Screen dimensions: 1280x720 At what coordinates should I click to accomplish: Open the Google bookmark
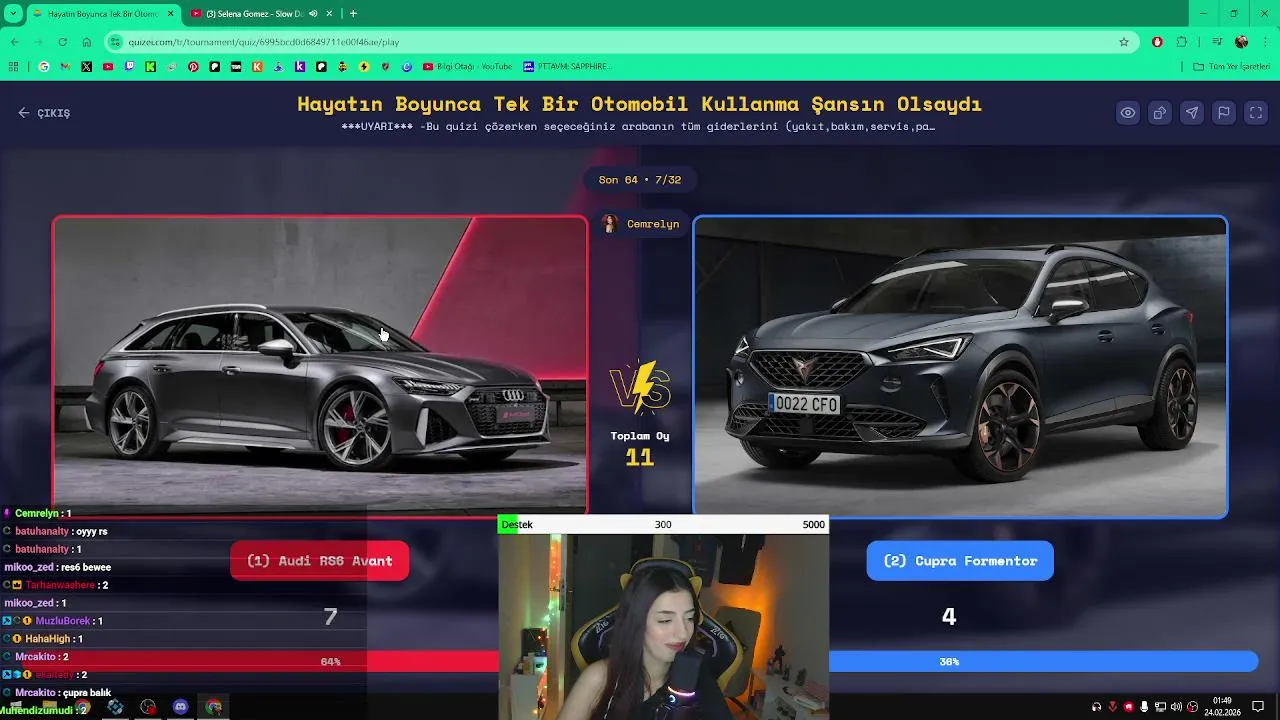pyautogui.click(x=44, y=67)
